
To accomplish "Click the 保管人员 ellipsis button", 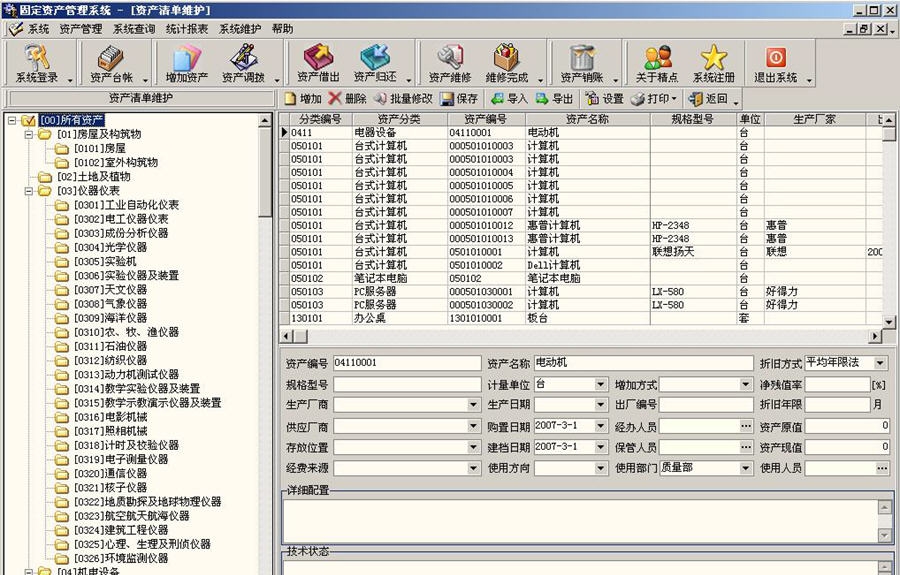I will click(746, 447).
